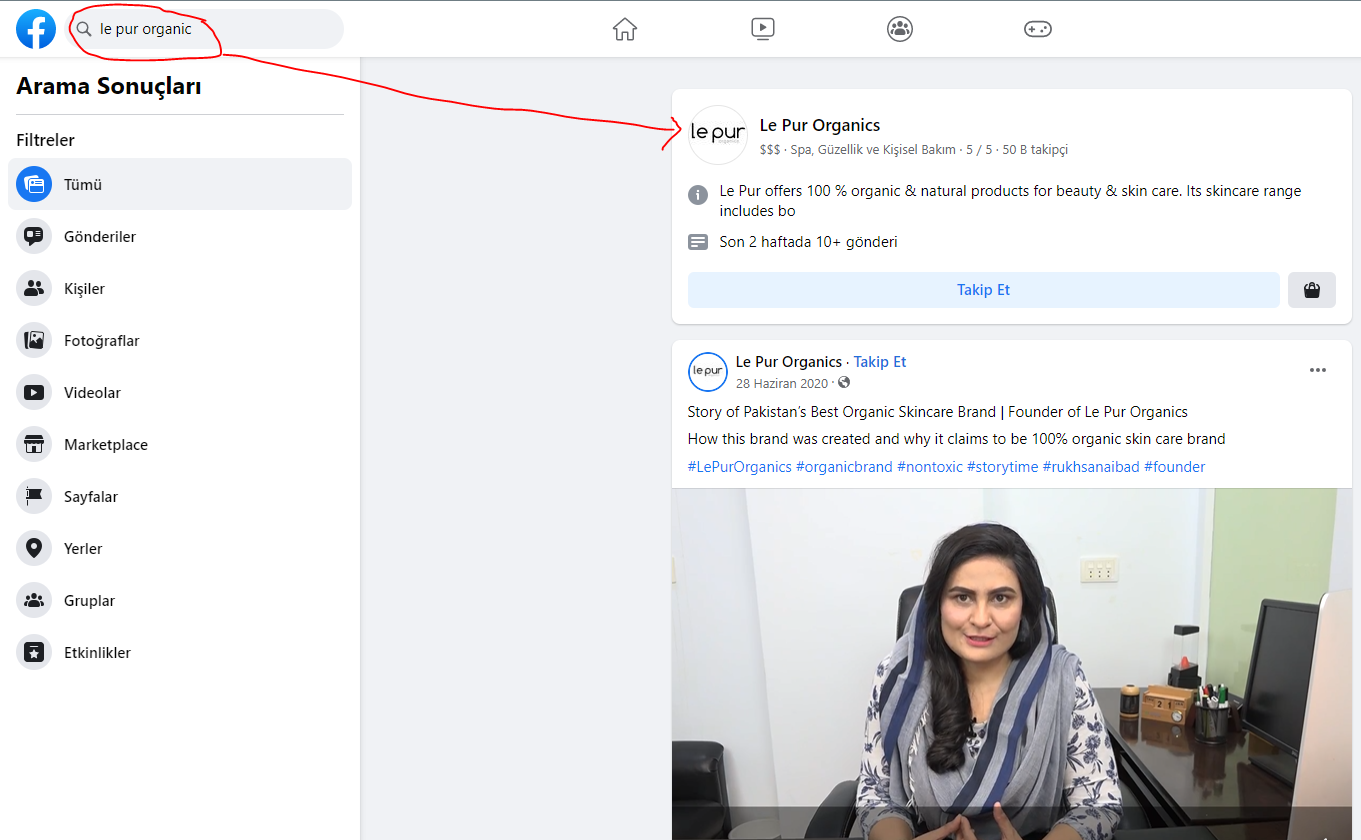Open the Groups icon in top bar
Screen dimensions: 1361x840
[900, 29]
